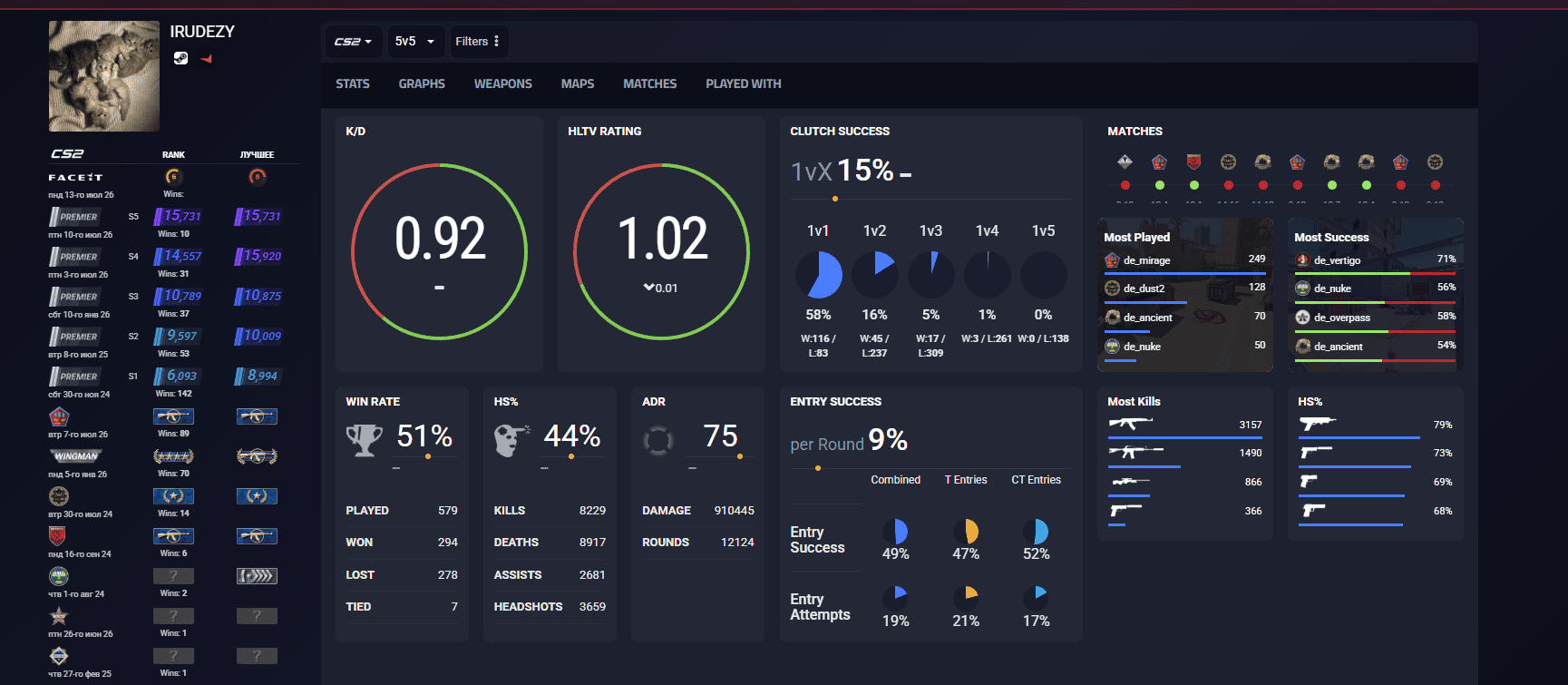The height and width of the screenshot is (685, 1568).
Task: Select de_dust2 map icon in Most Played
Action: pos(1112,289)
